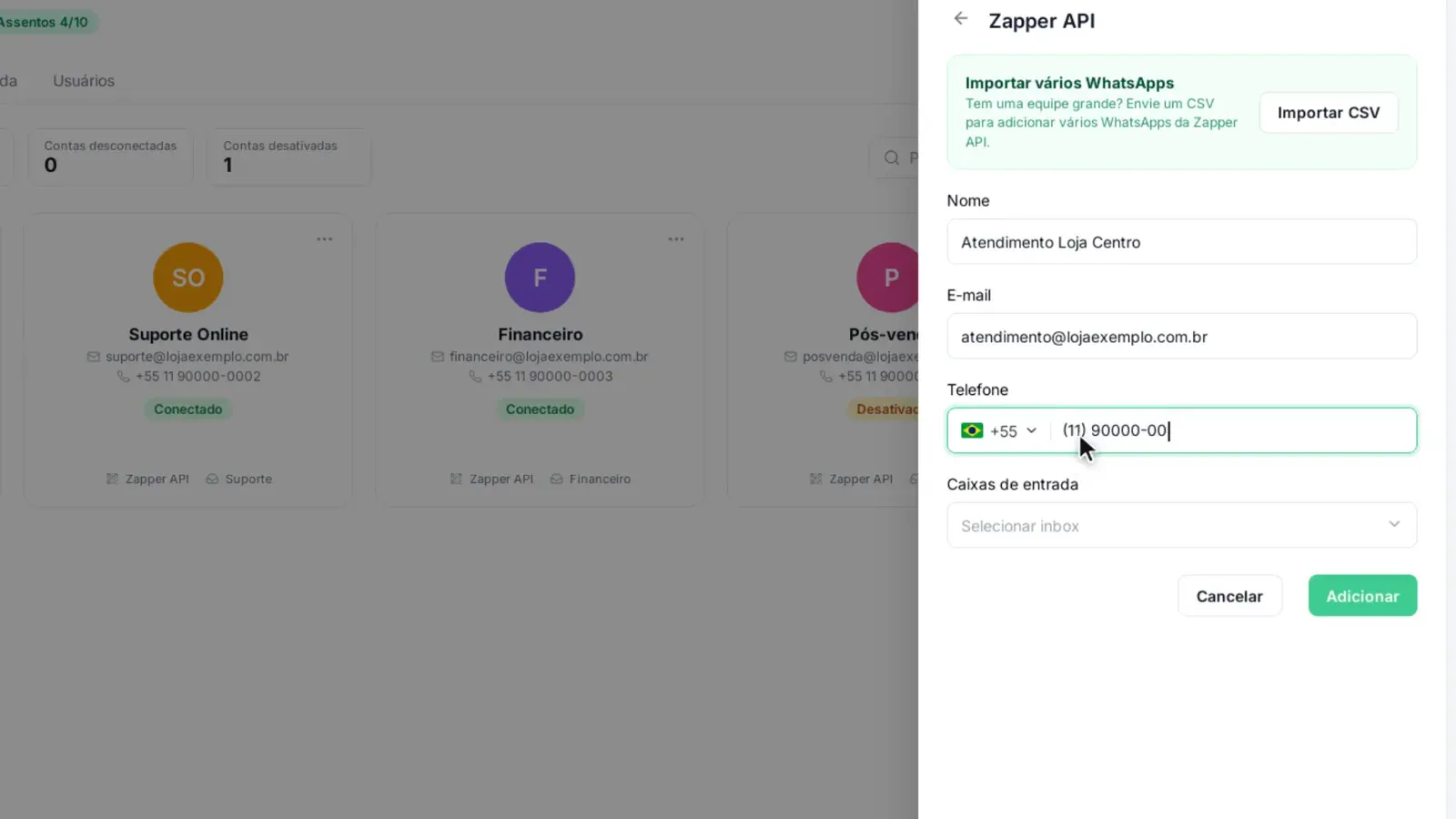Click financeiro@lojaexemplo.com.br email text
Screen dimensions: 1456x819
coord(549,357)
